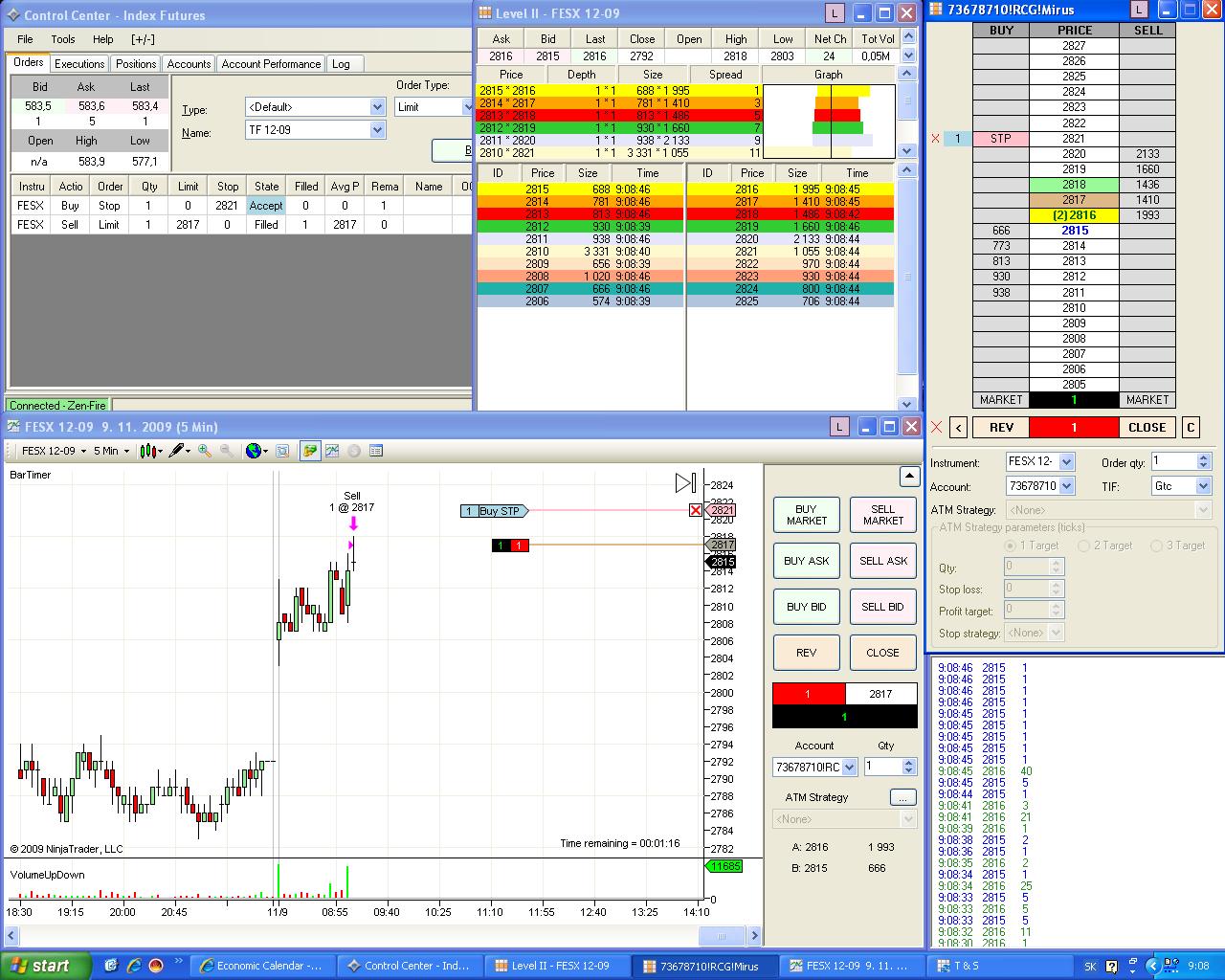Screen dimensions: 1225x980
Task: Open chart style candlestick dropdown icon
Action: [x=151, y=451]
